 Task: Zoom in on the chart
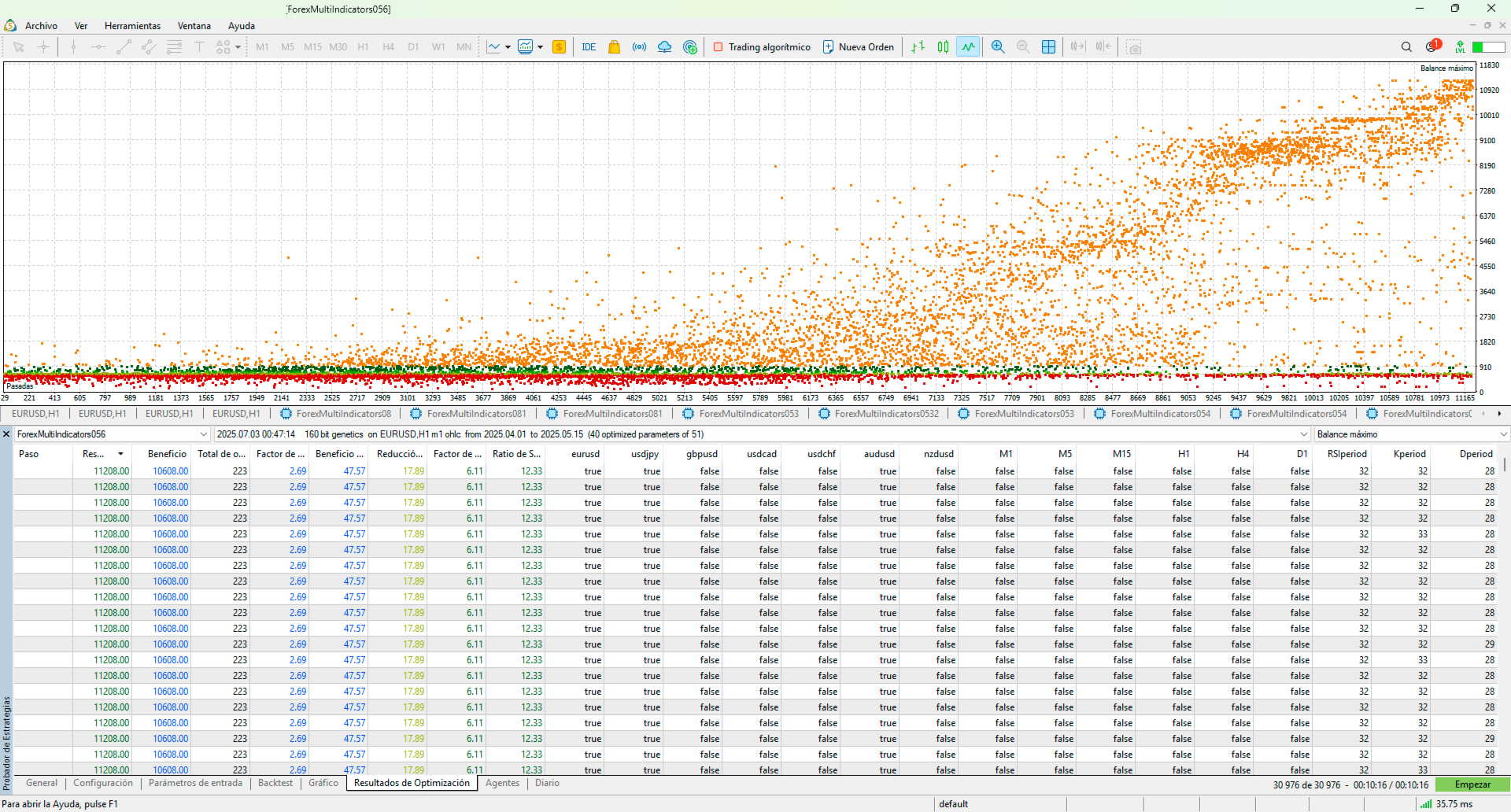click(998, 47)
